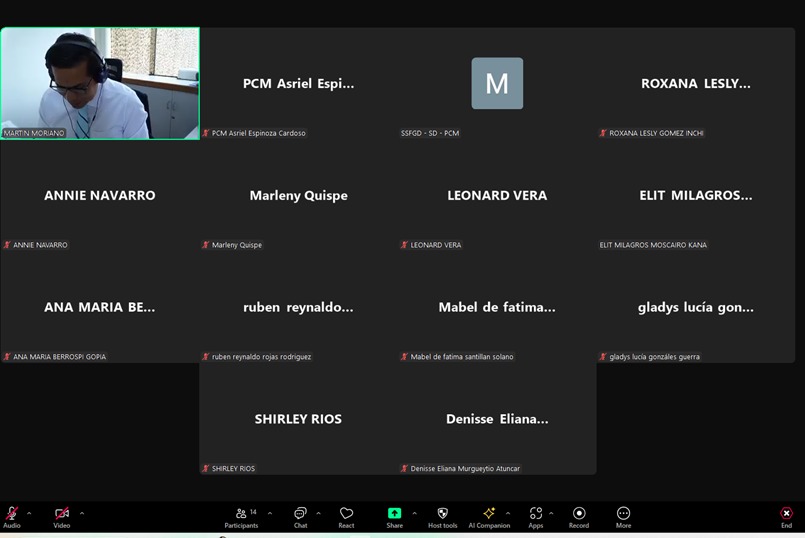Image resolution: width=805 pixels, height=538 pixels.
Task: Expand share options arrow beside Share
Action: click(x=414, y=513)
